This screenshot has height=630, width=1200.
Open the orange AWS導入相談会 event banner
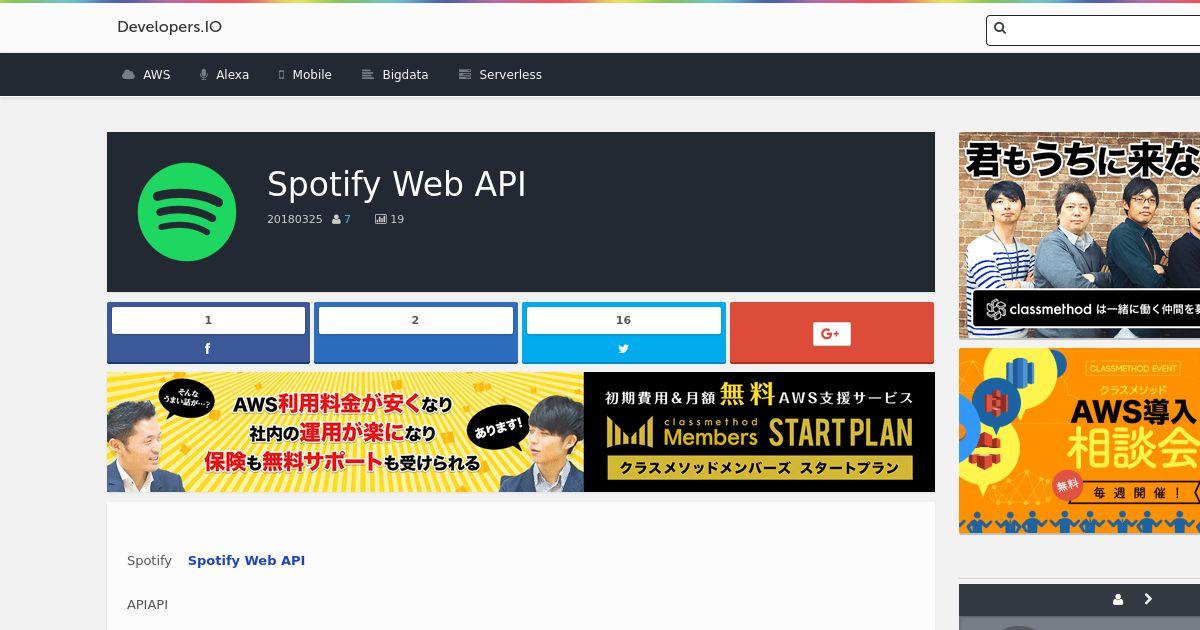point(1079,441)
